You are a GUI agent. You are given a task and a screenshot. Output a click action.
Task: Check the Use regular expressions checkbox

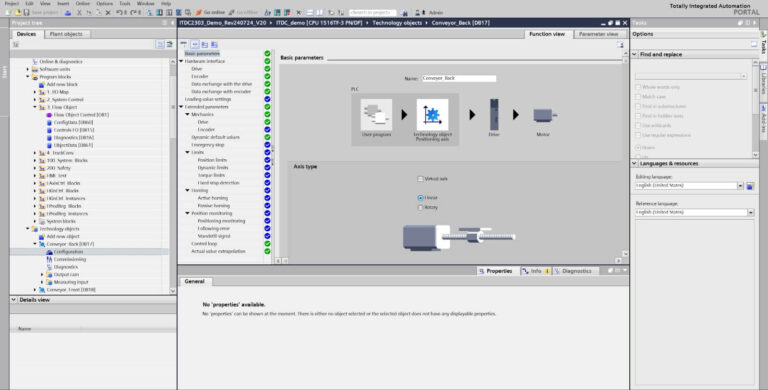tap(638, 135)
